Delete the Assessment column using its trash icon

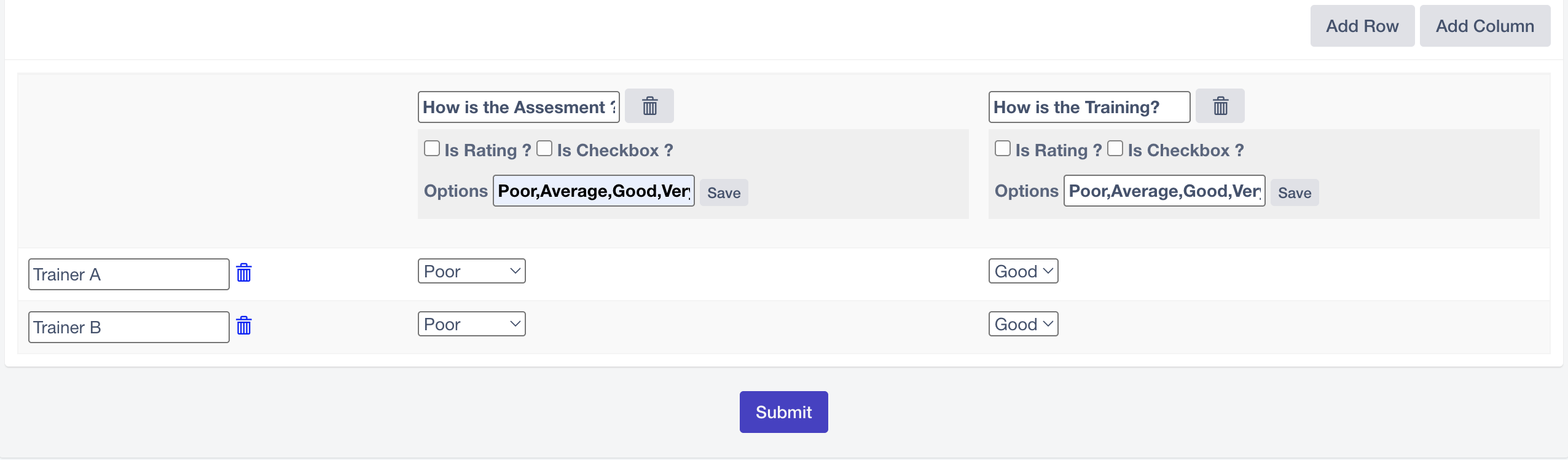pos(649,106)
